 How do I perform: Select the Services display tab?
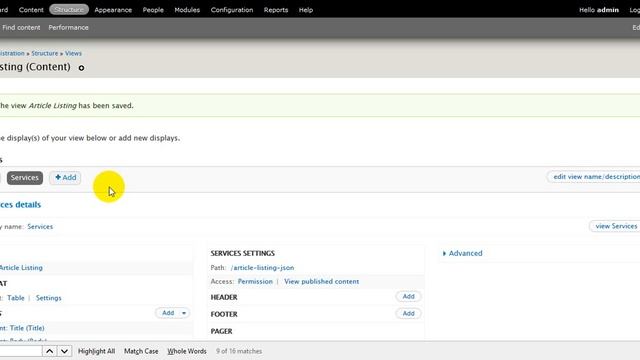pos(24,178)
